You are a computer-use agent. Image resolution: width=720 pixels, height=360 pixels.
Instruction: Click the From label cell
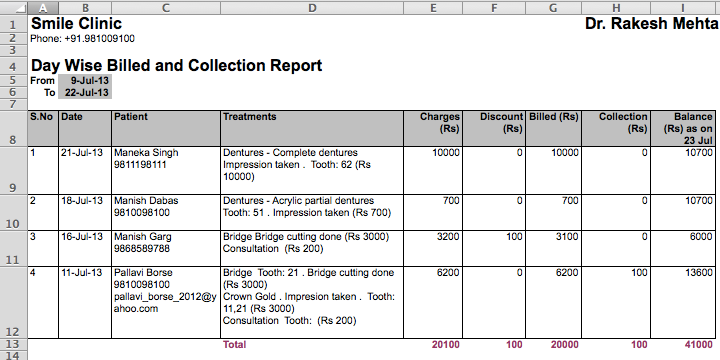click(43, 80)
